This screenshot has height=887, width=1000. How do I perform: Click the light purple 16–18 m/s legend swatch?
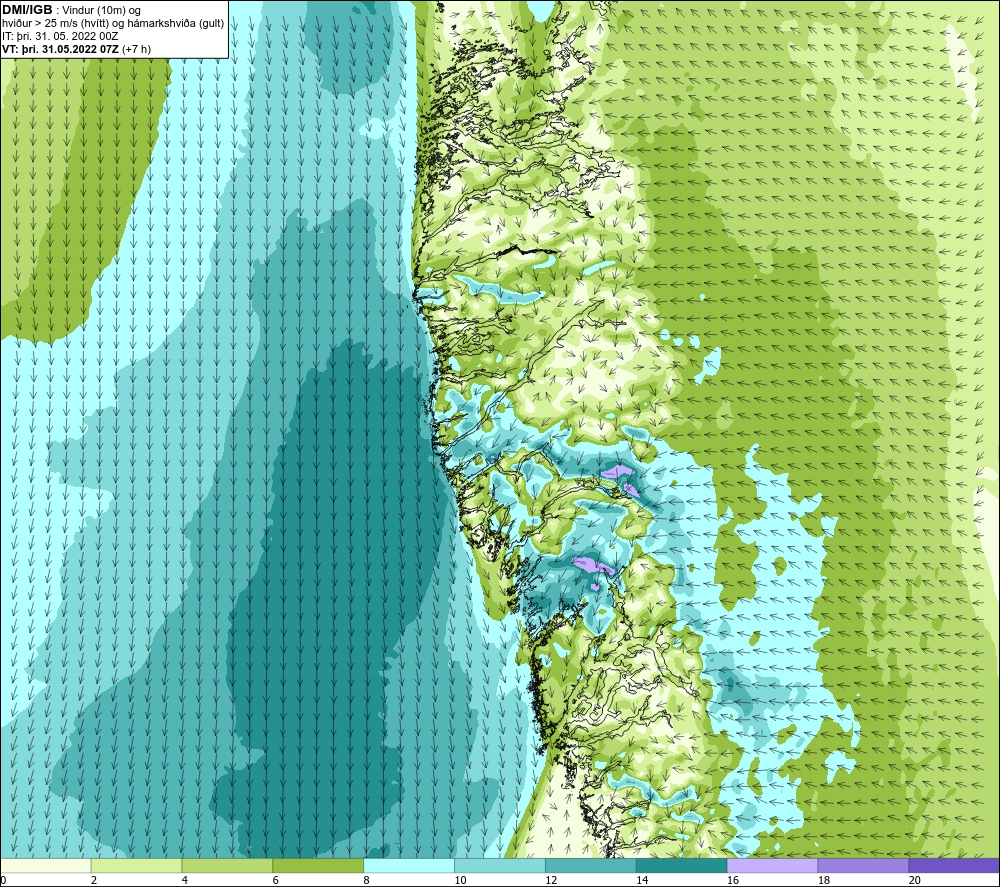(772, 865)
